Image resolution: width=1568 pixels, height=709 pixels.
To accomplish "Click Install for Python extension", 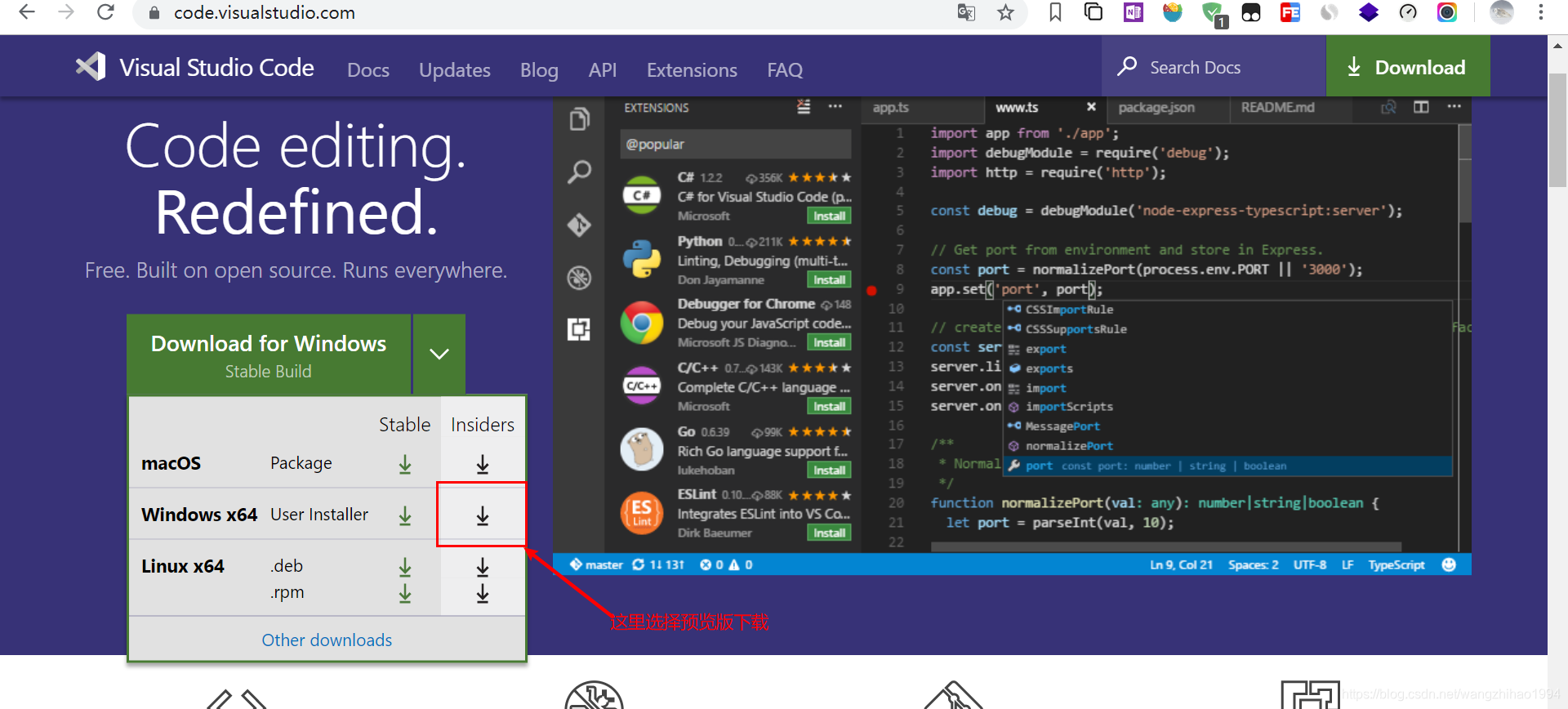I will click(829, 280).
